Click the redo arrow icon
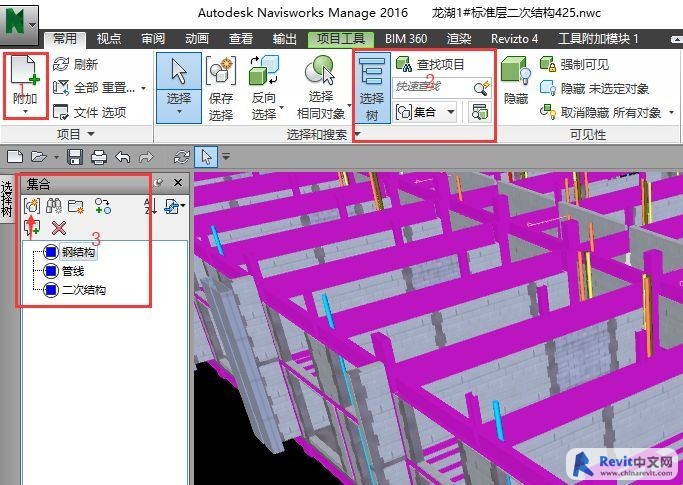 point(146,156)
